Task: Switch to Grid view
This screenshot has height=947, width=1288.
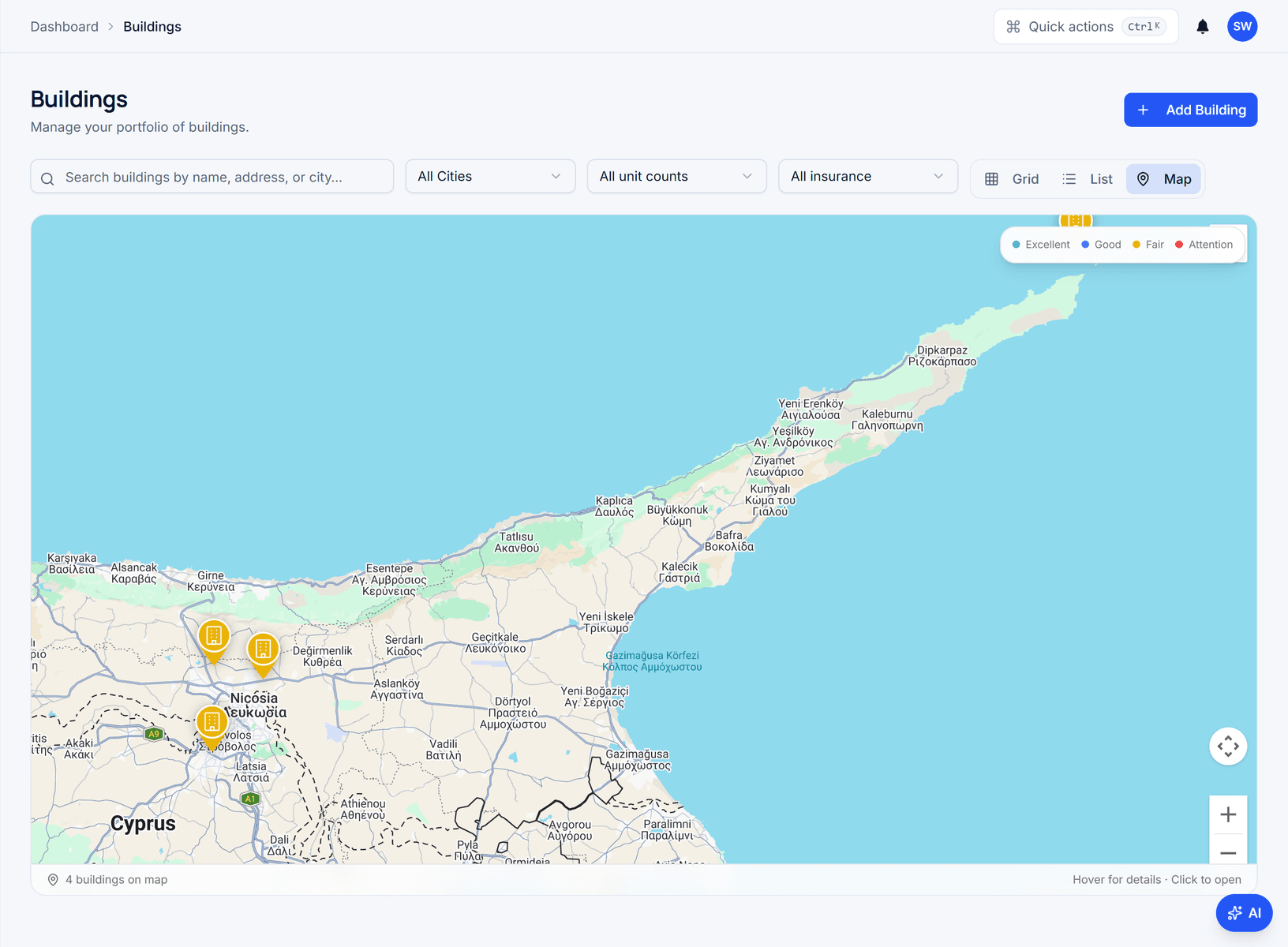Action: click(1013, 179)
